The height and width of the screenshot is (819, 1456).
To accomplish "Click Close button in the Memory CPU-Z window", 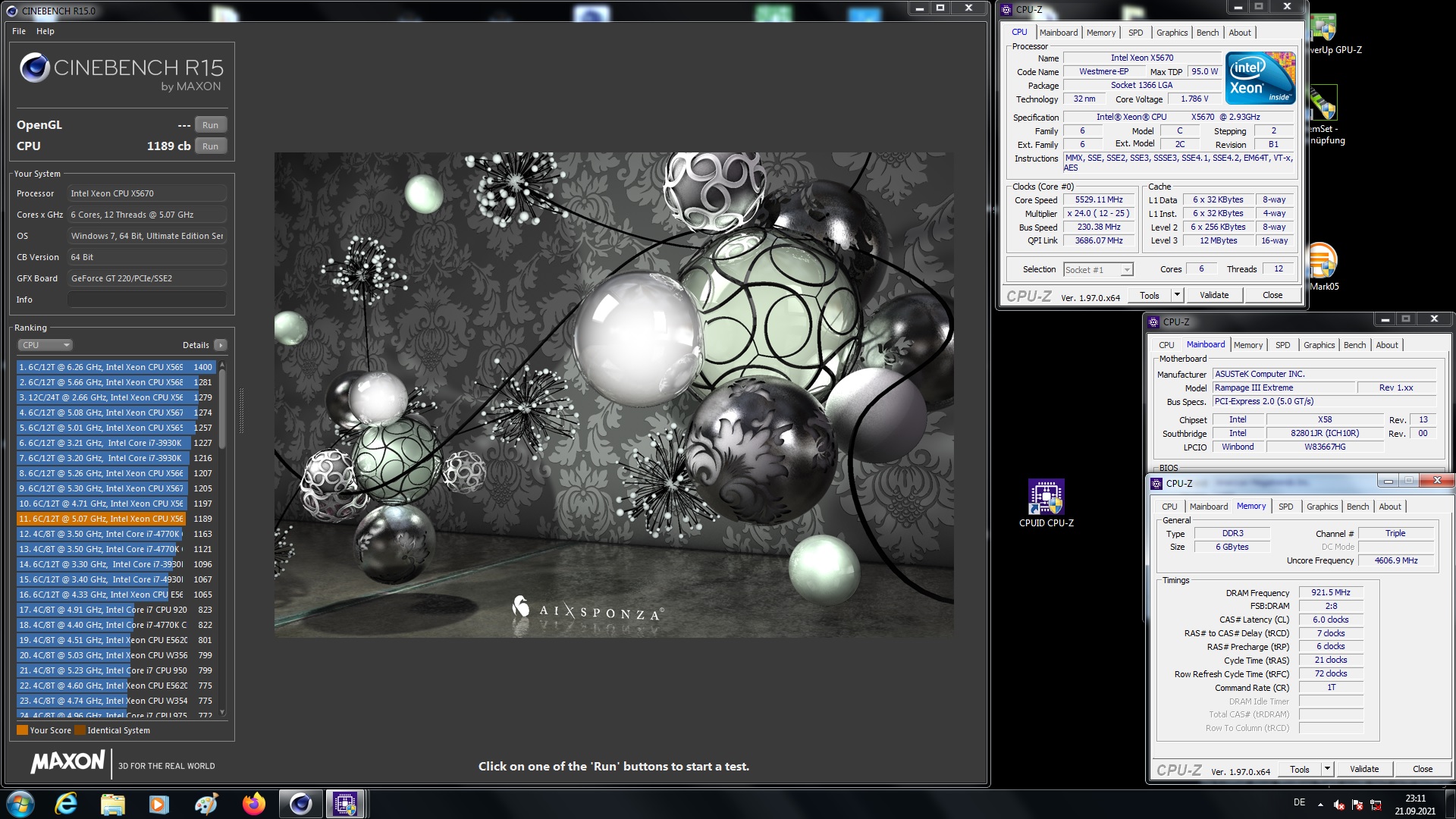I will point(1423,768).
